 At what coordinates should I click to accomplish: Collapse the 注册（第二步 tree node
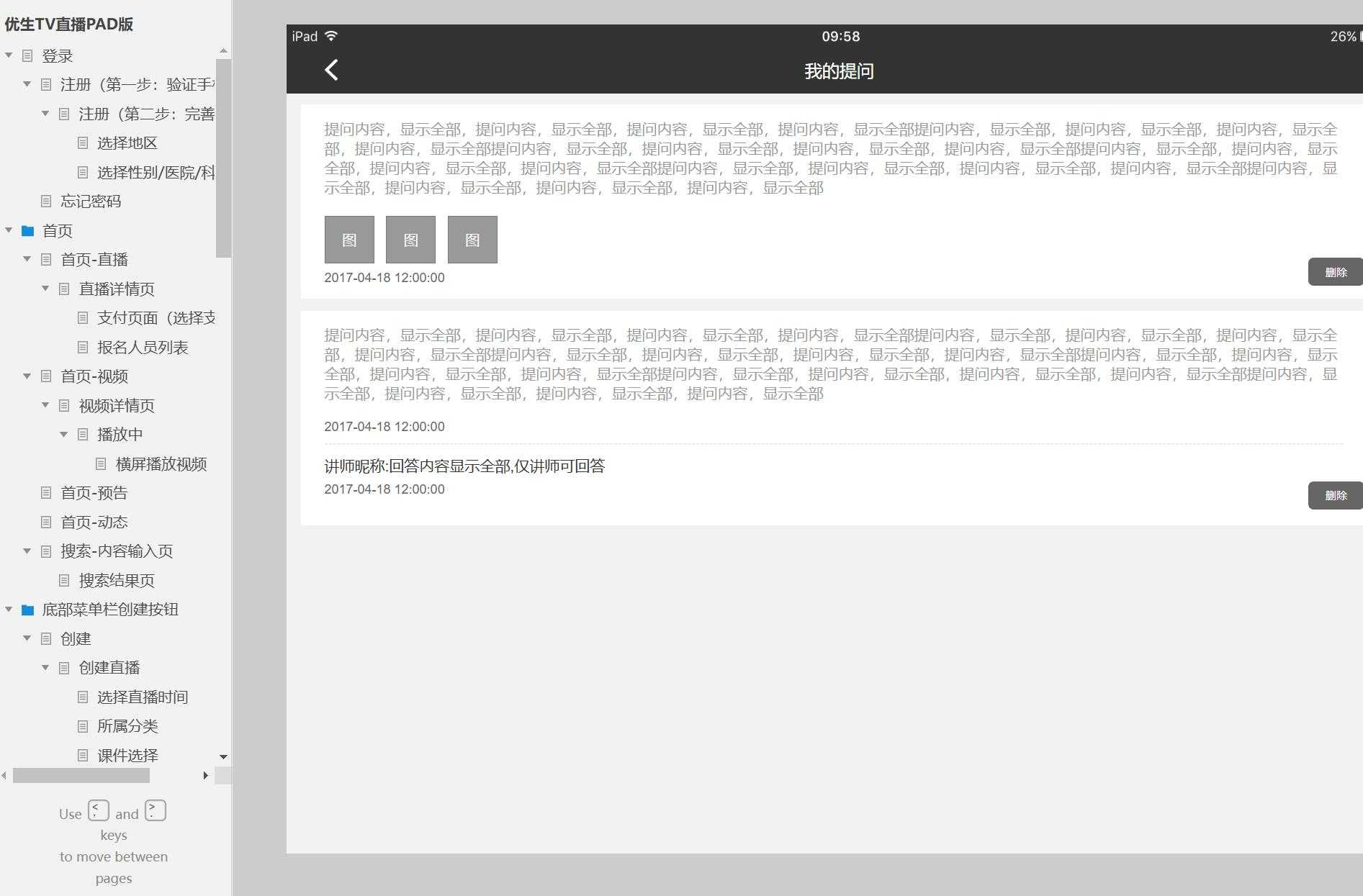[x=45, y=114]
